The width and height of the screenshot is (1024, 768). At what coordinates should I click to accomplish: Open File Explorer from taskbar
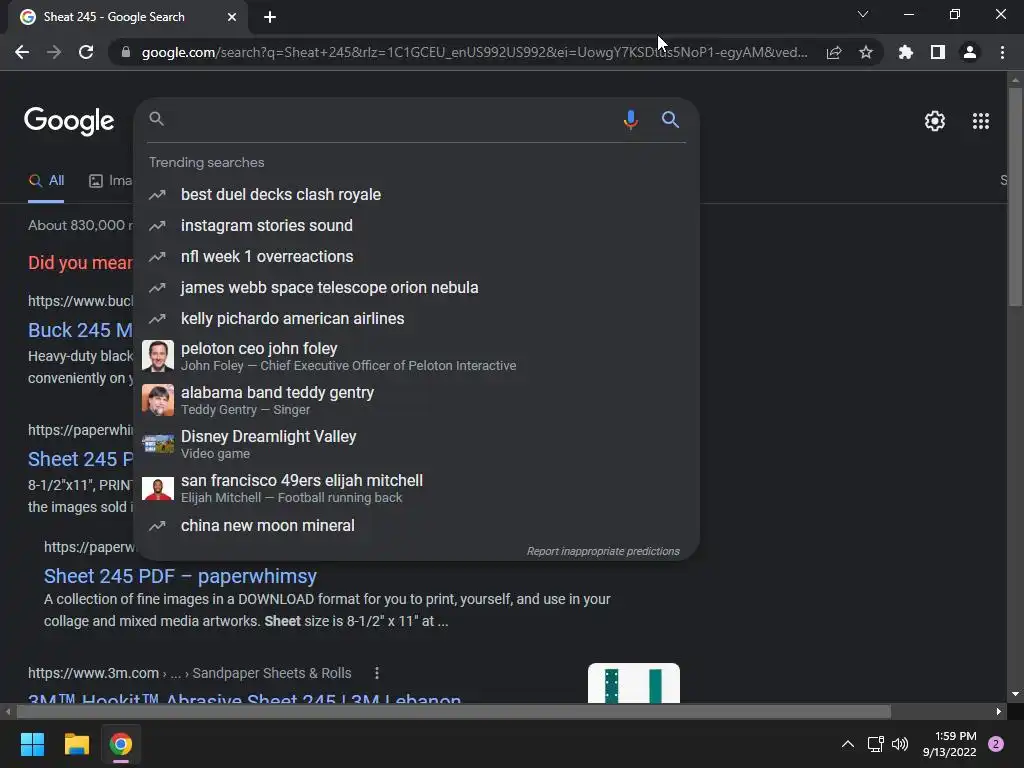pos(76,744)
